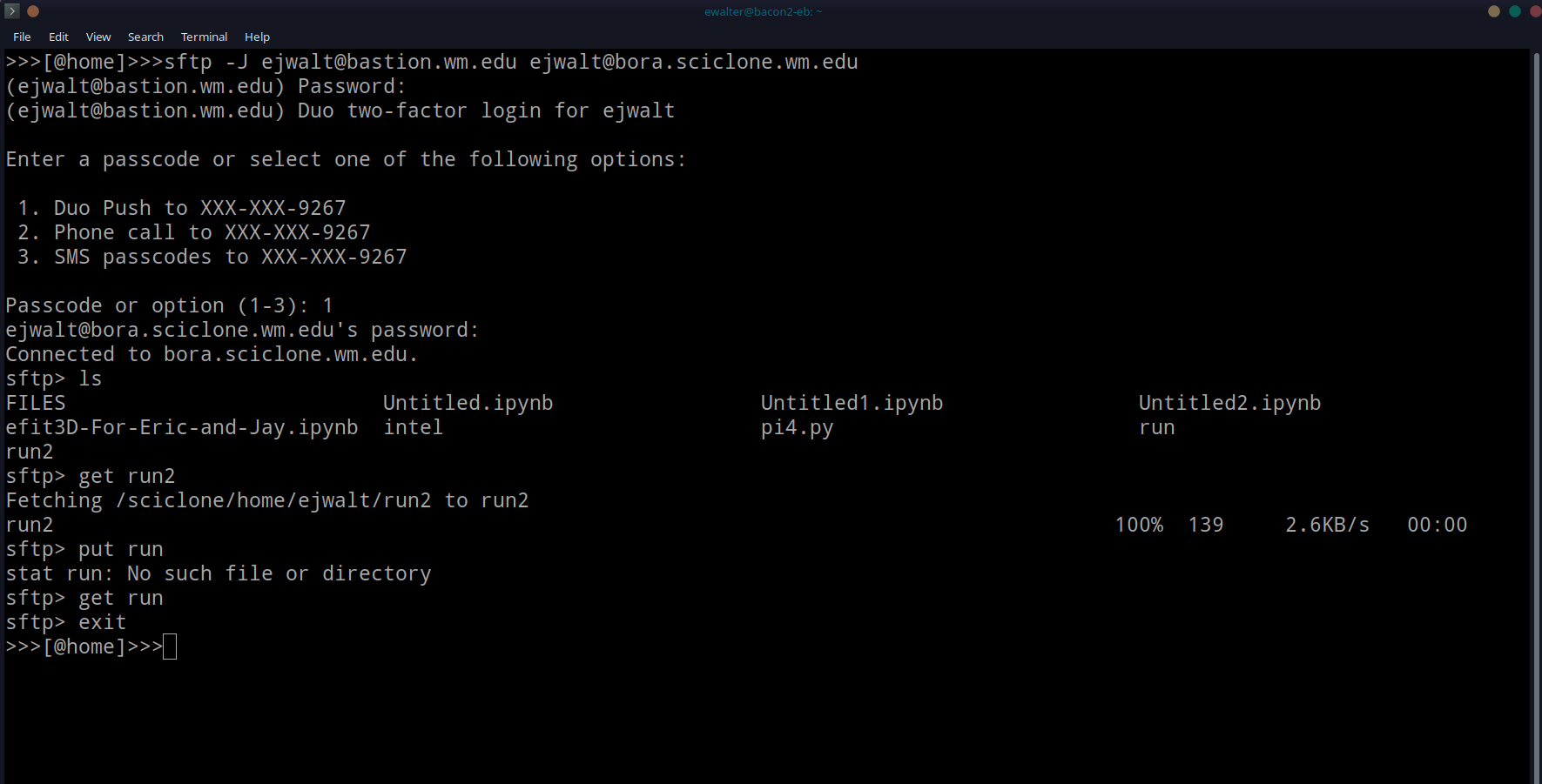Click the terminal window menu icon
Image resolution: width=1542 pixels, height=784 pixels.
coord(12,11)
